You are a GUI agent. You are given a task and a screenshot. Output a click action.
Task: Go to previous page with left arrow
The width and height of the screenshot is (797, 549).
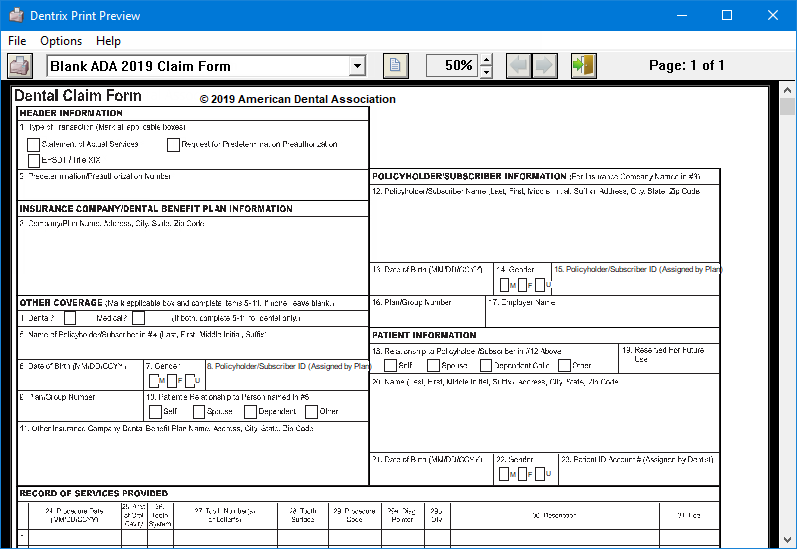point(519,66)
